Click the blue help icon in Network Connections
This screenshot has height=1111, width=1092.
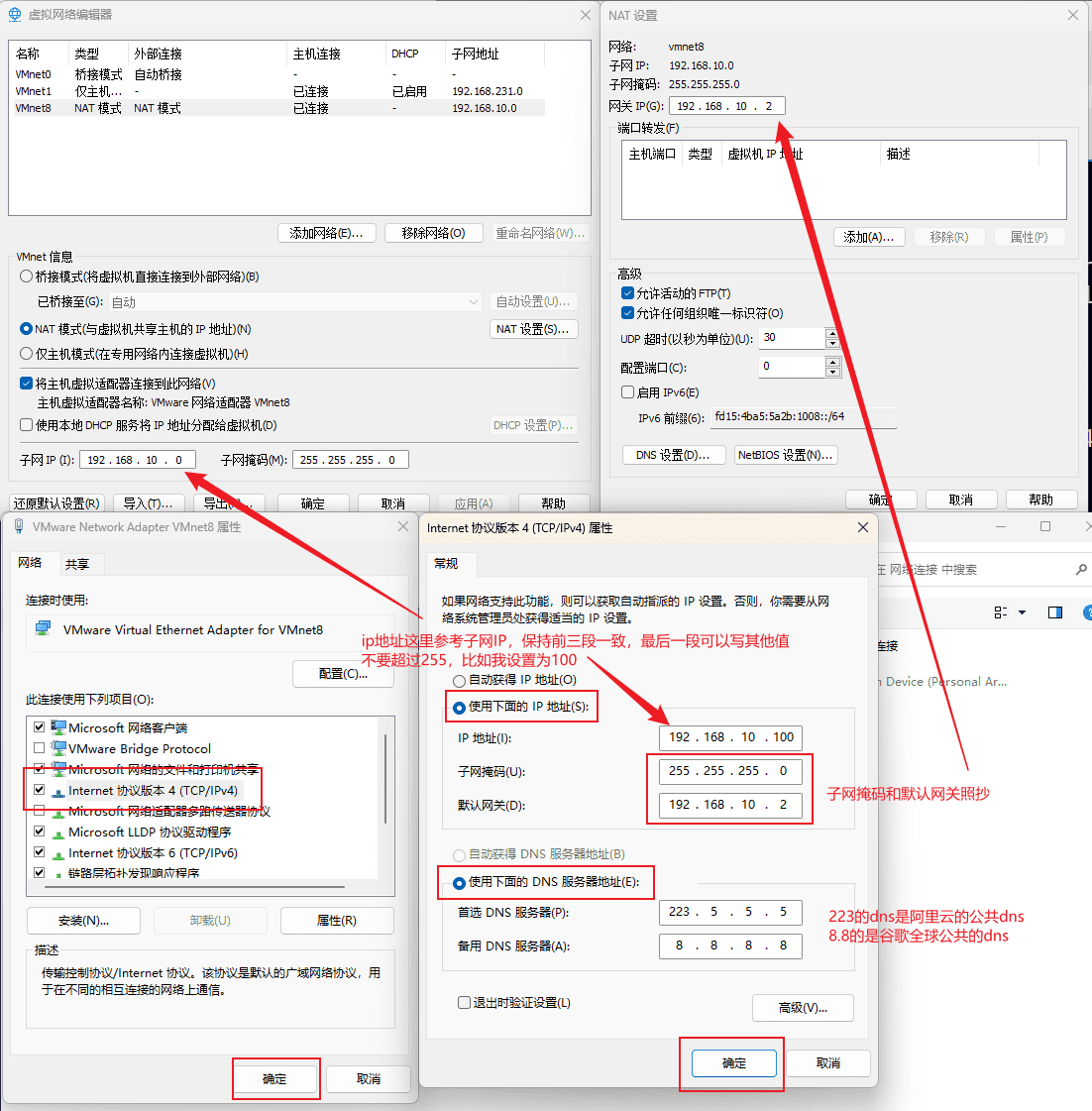point(1088,612)
